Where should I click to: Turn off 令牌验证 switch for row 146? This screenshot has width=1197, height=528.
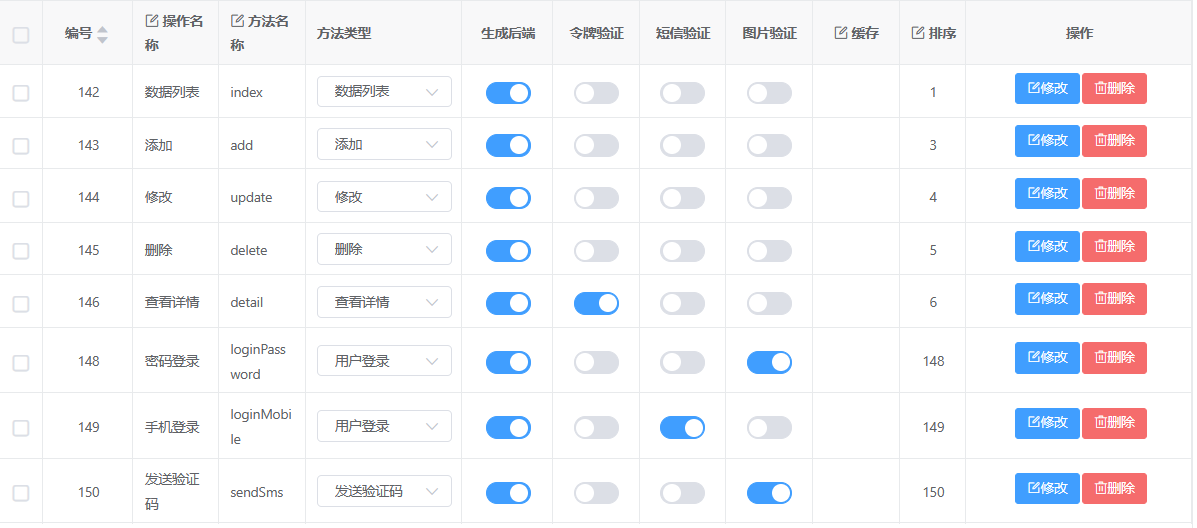[596, 303]
